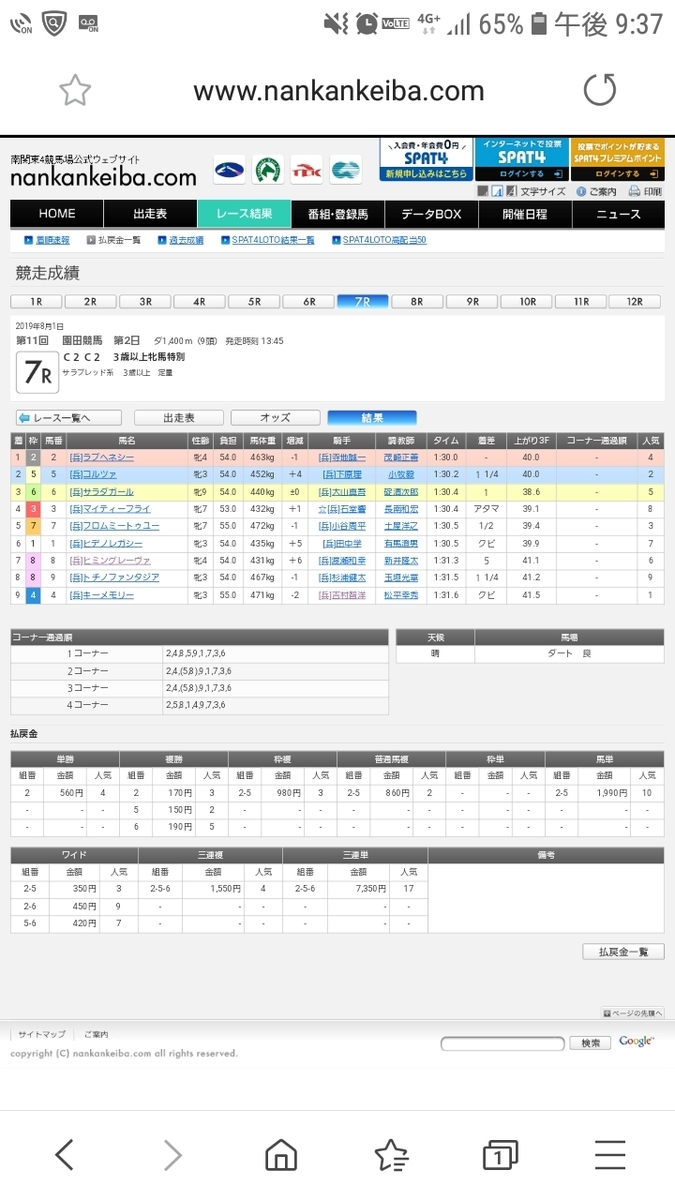
Task: Bookmark page with star icon in address bar
Action: [x=75, y=91]
